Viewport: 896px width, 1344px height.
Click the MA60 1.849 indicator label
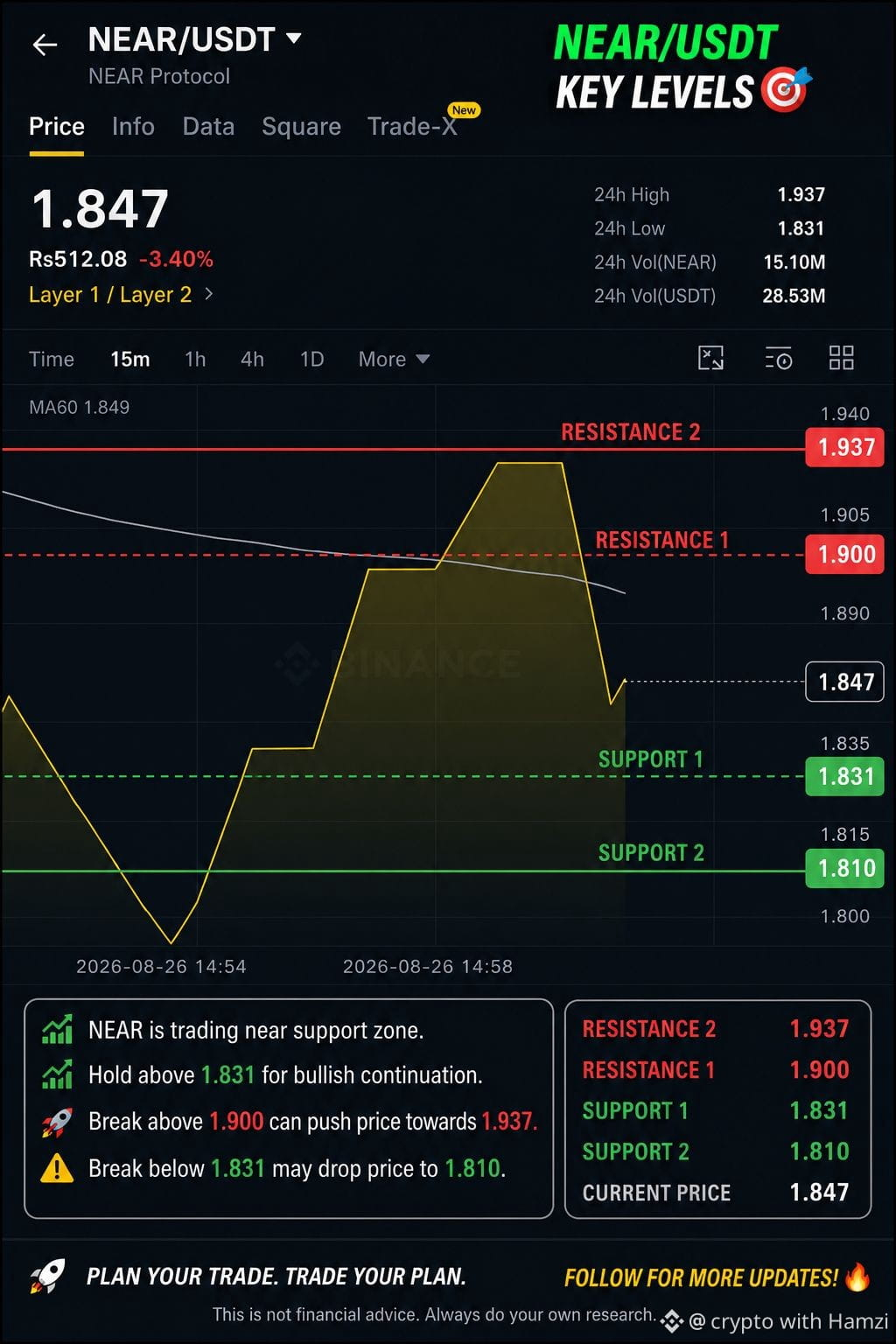click(80, 408)
